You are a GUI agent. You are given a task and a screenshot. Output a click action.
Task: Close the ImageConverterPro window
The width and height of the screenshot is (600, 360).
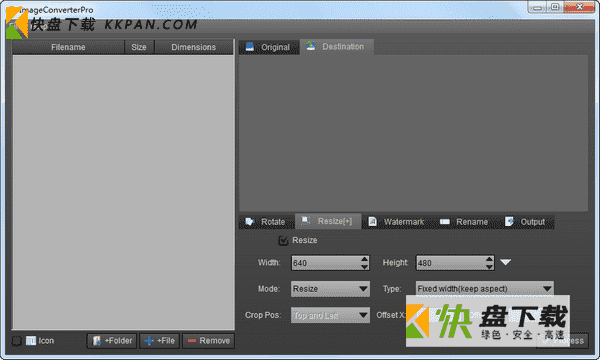pos(579,7)
